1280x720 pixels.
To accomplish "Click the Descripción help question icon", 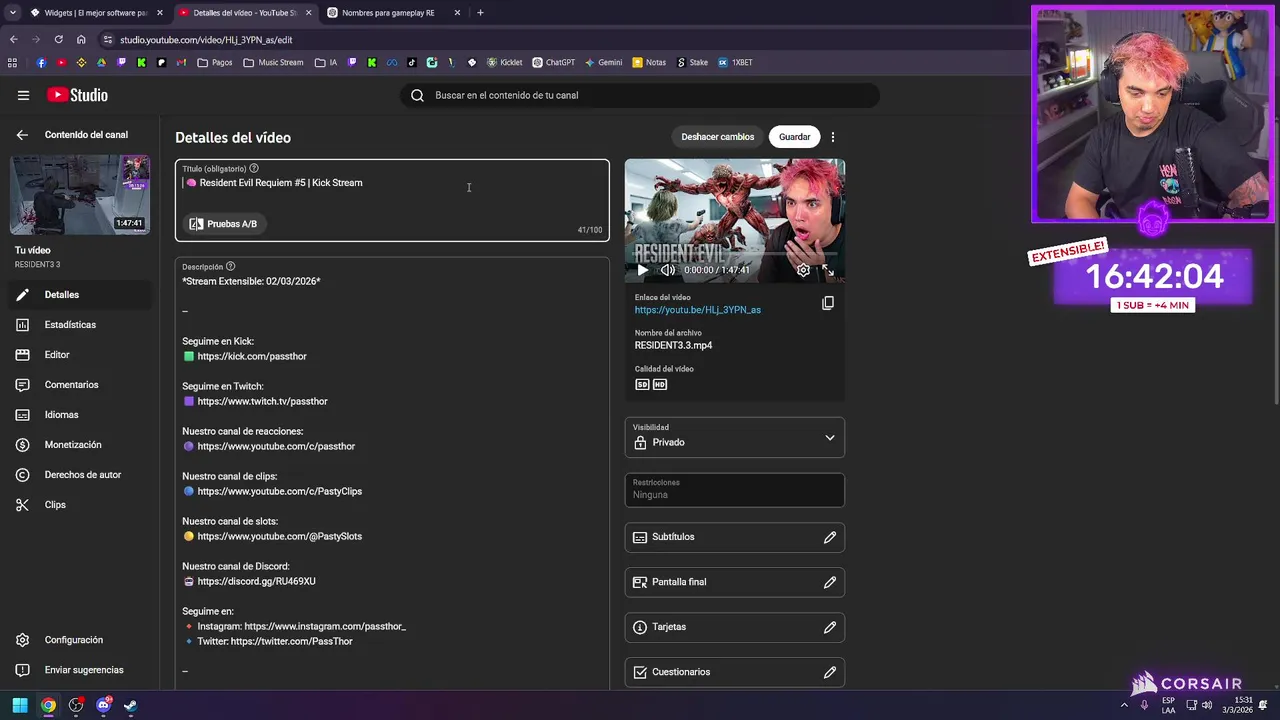I will tap(231, 266).
